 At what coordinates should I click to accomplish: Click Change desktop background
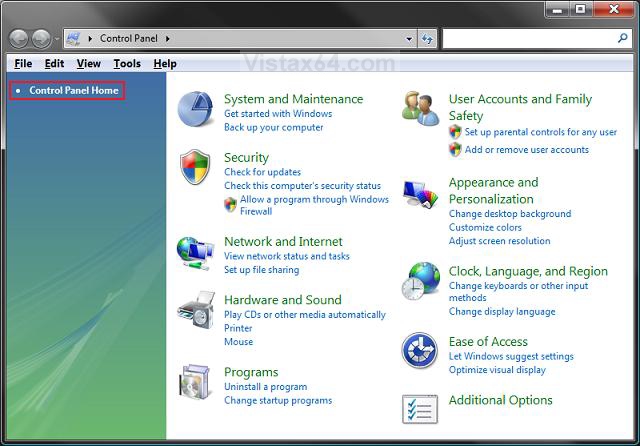[510, 214]
